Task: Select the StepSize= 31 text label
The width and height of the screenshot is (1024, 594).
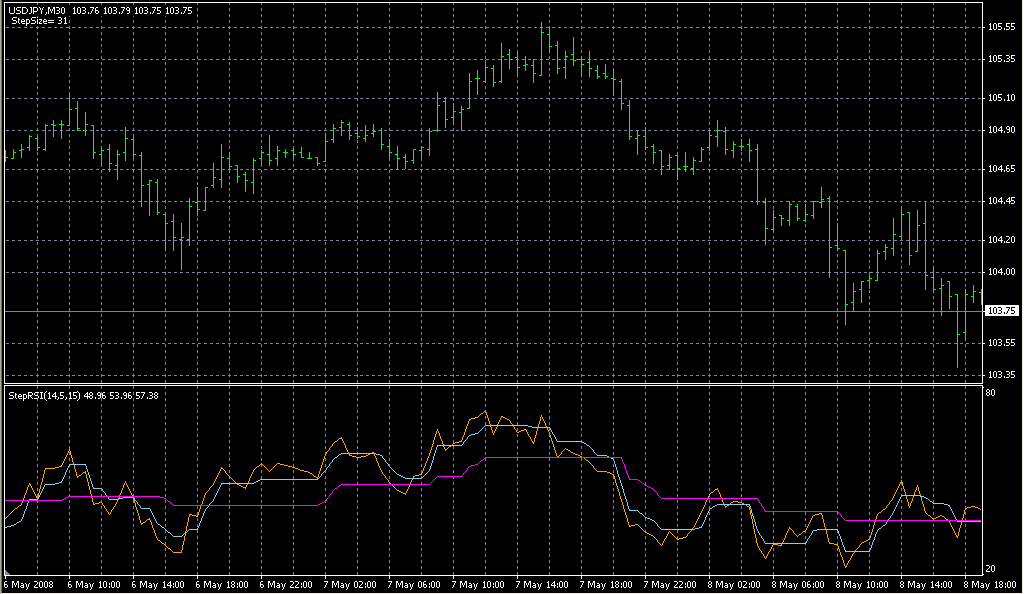Action: click(40, 20)
